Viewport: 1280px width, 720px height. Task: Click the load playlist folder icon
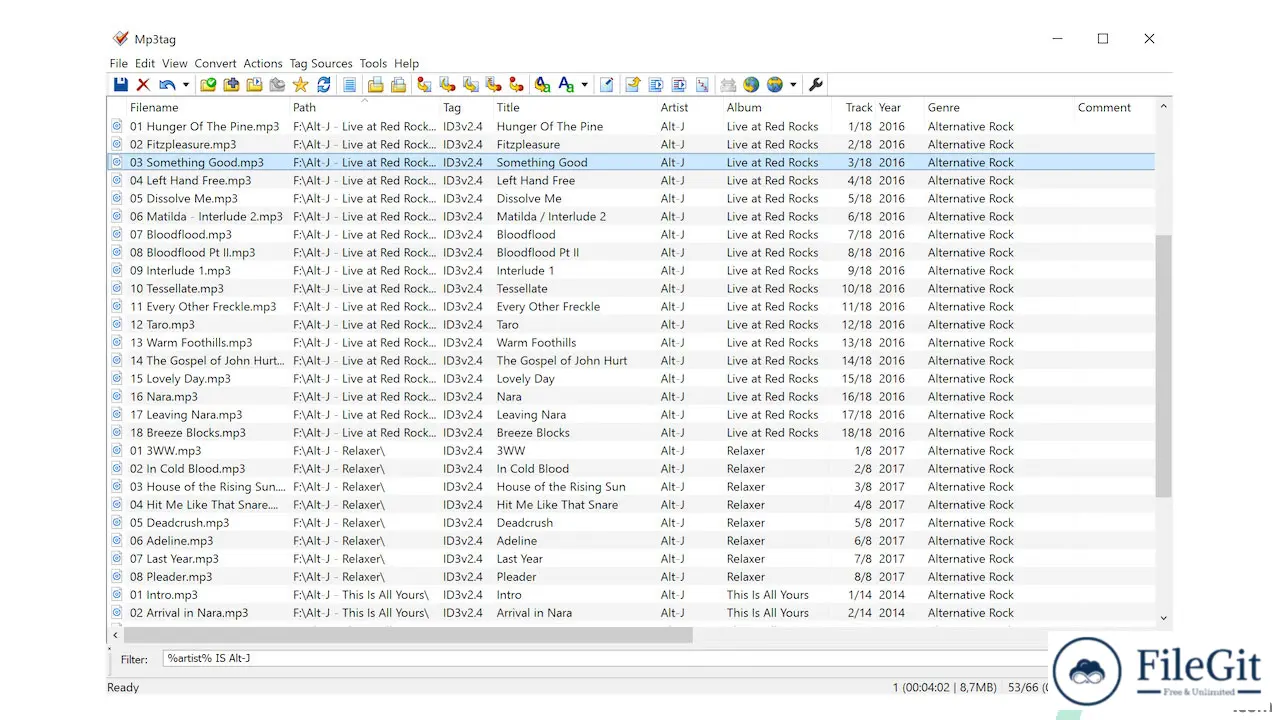pos(254,85)
